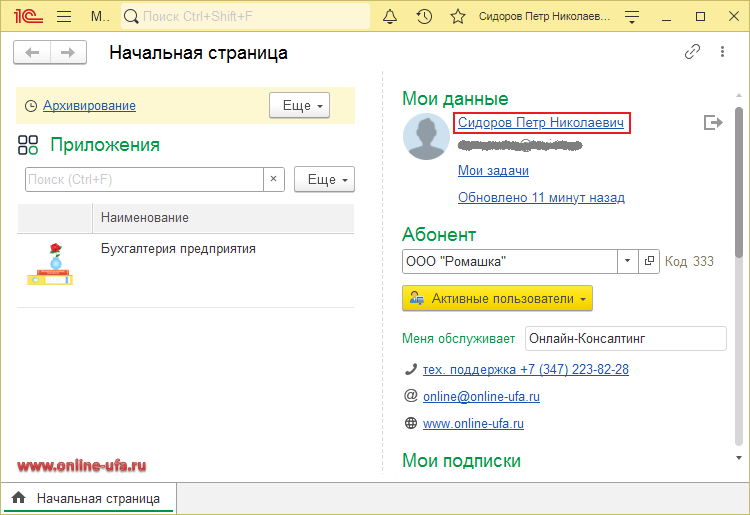Click the back navigation arrow
This screenshot has width=750, height=515.
[34, 53]
